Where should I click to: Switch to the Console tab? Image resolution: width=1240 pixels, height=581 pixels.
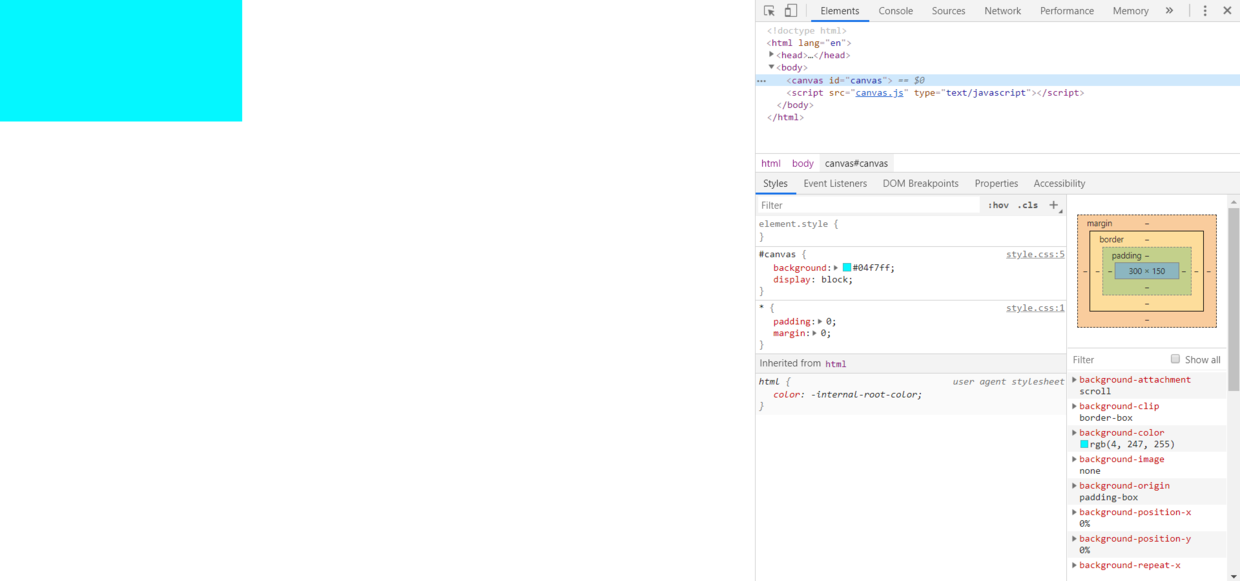pyautogui.click(x=895, y=11)
